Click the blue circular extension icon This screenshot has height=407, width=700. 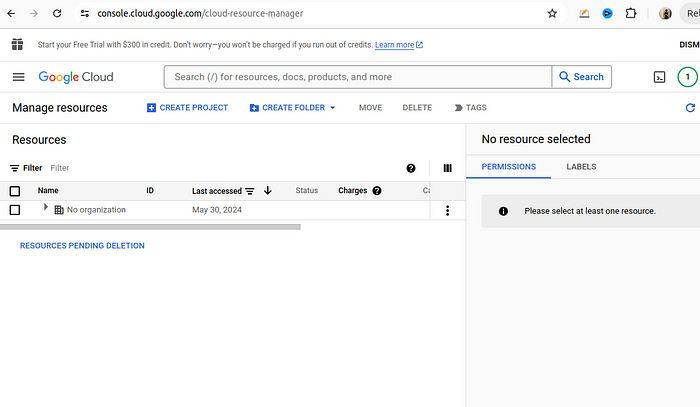607,14
